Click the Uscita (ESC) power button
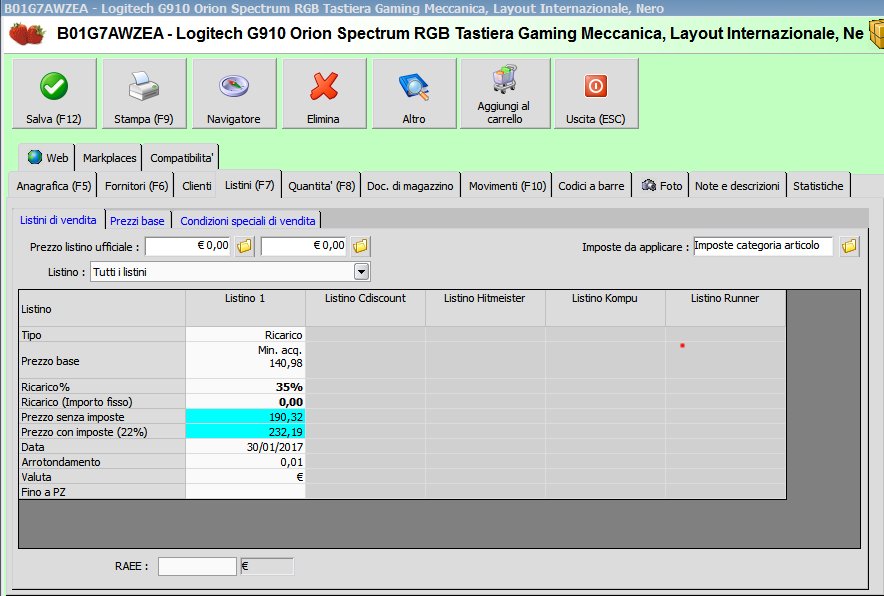The image size is (884, 596). [596, 94]
